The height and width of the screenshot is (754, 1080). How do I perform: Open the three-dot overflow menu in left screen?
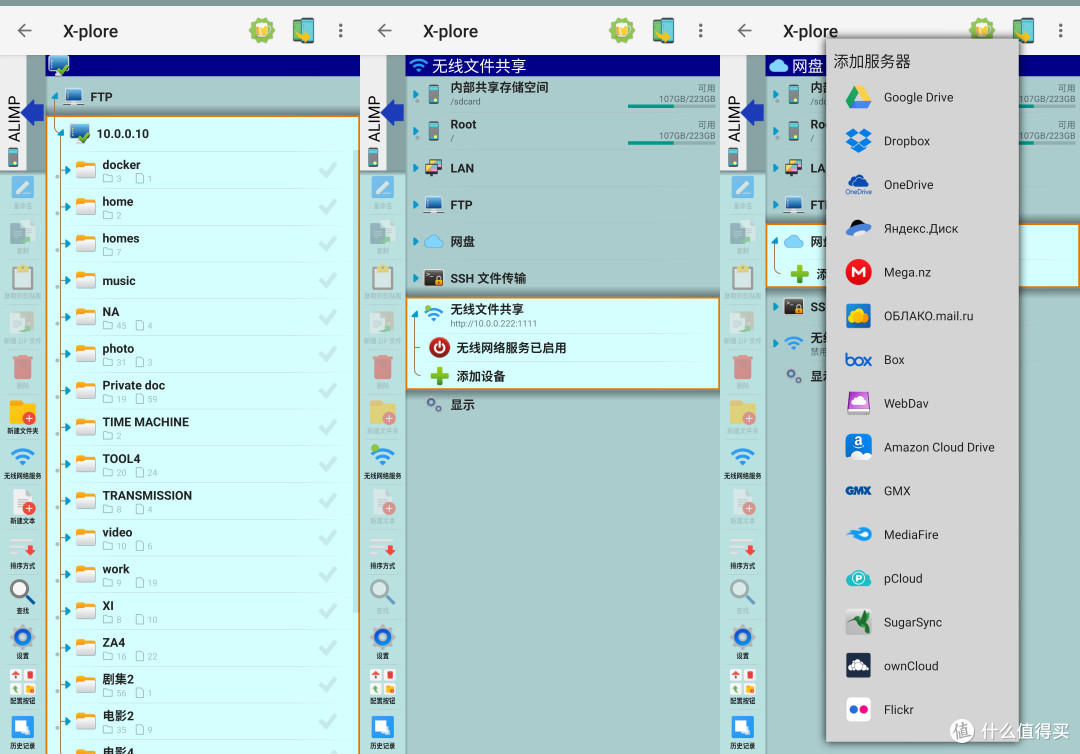[340, 30]
